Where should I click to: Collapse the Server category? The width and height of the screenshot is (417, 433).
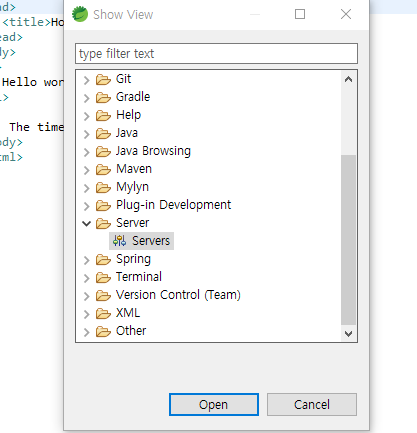(x=86, y=223)
